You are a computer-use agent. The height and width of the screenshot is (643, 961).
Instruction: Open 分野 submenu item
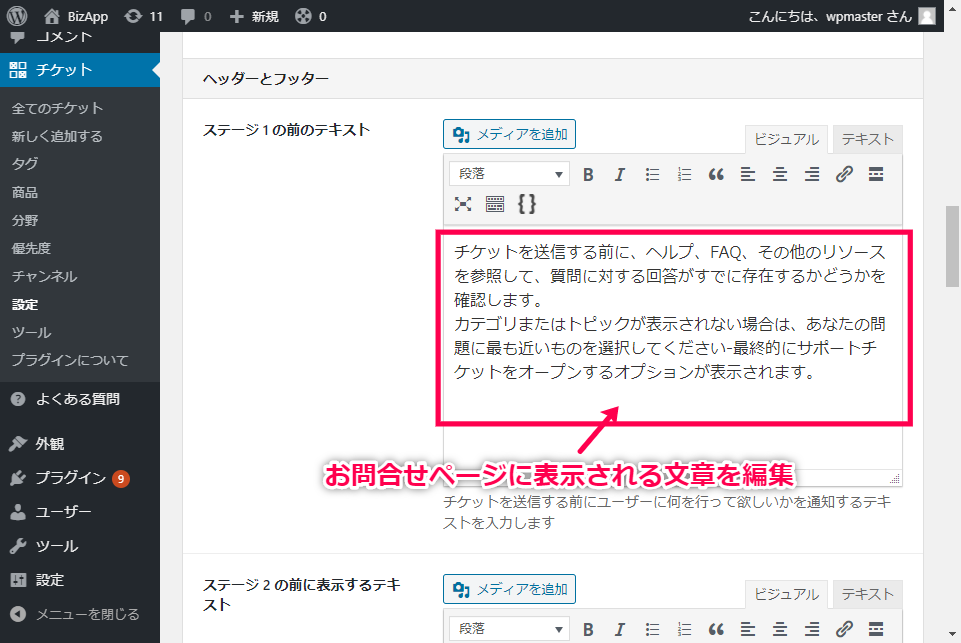(25, 220)
